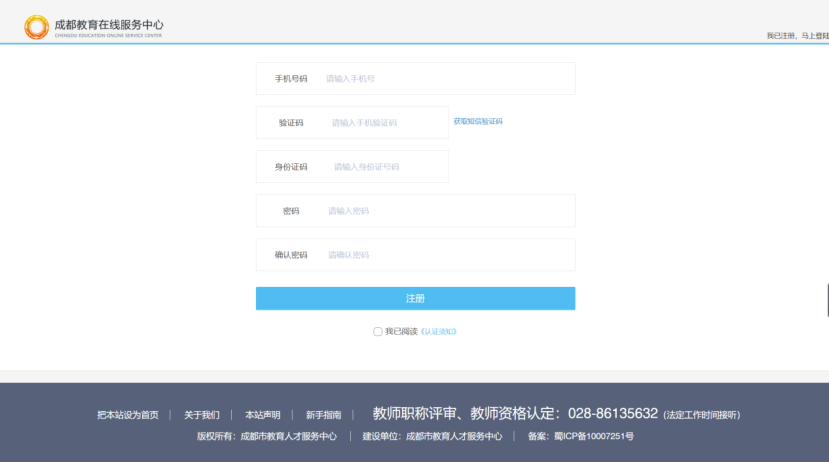Click 把本站设为首页 in the footer
Image resolution: width=829 pixels, height=463 pixels.
tap(128, 415)
